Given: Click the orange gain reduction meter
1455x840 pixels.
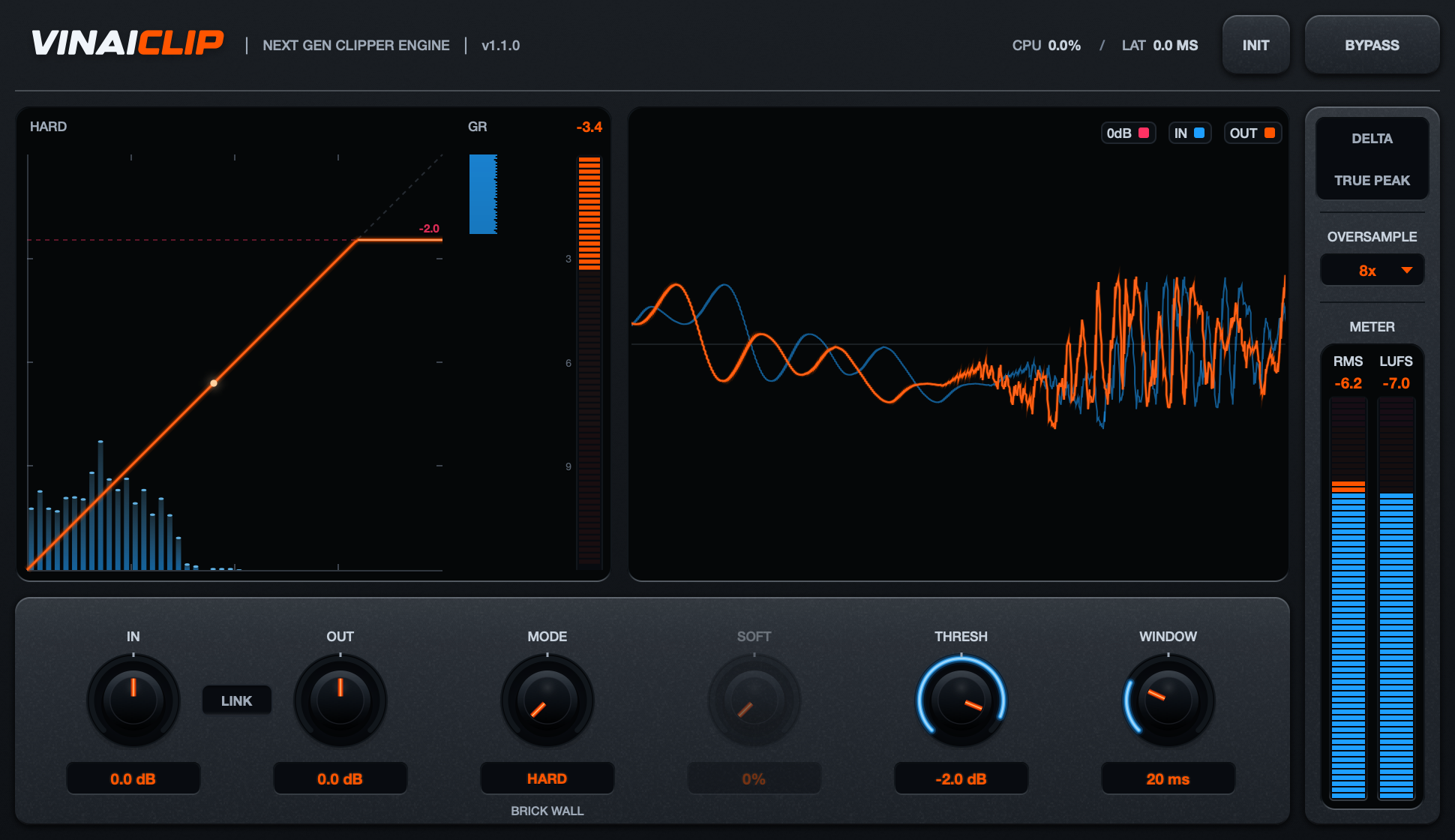Looking at the screenshot, I should 589,361.
